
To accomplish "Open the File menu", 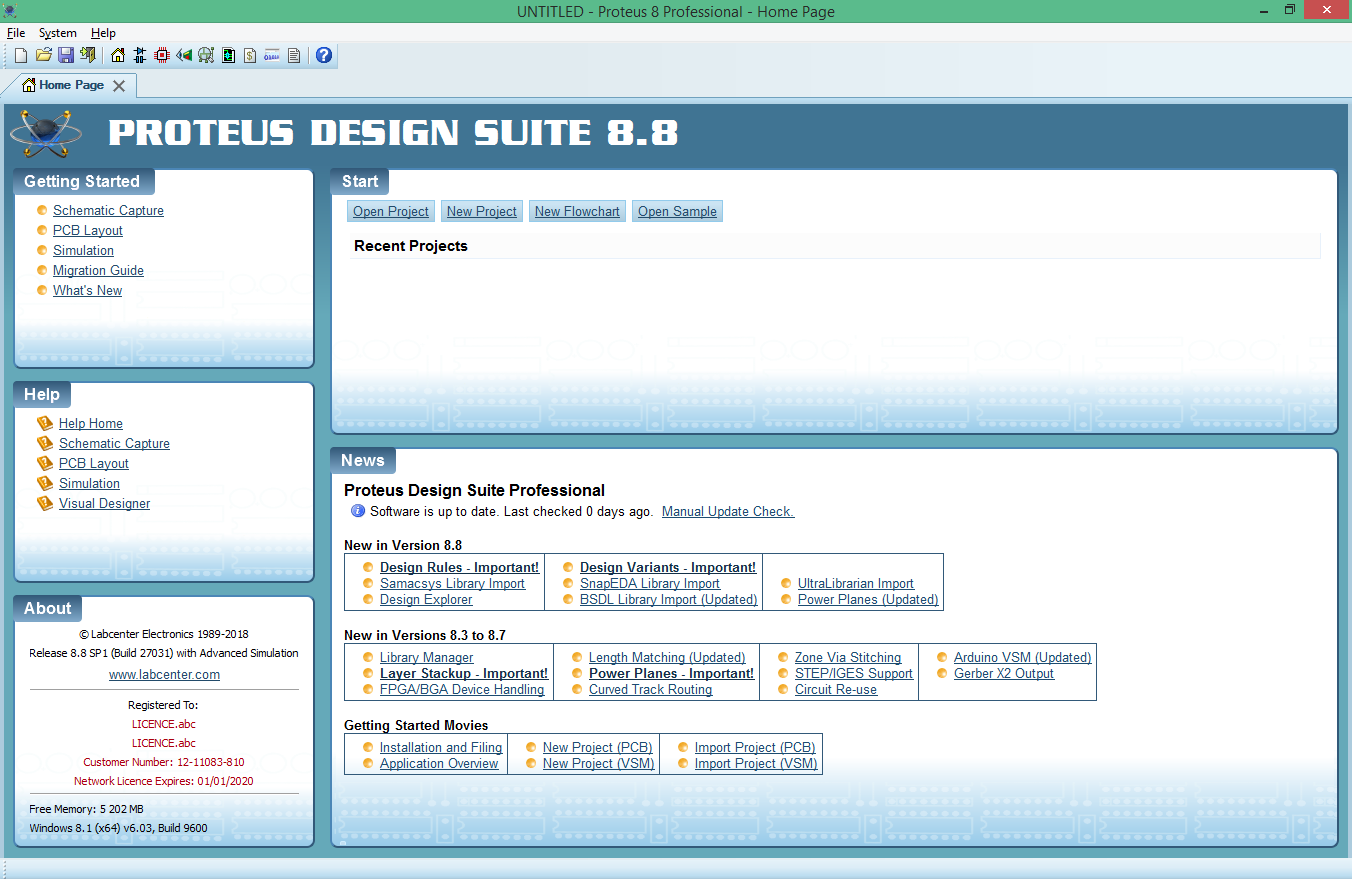I will [16, 33].
